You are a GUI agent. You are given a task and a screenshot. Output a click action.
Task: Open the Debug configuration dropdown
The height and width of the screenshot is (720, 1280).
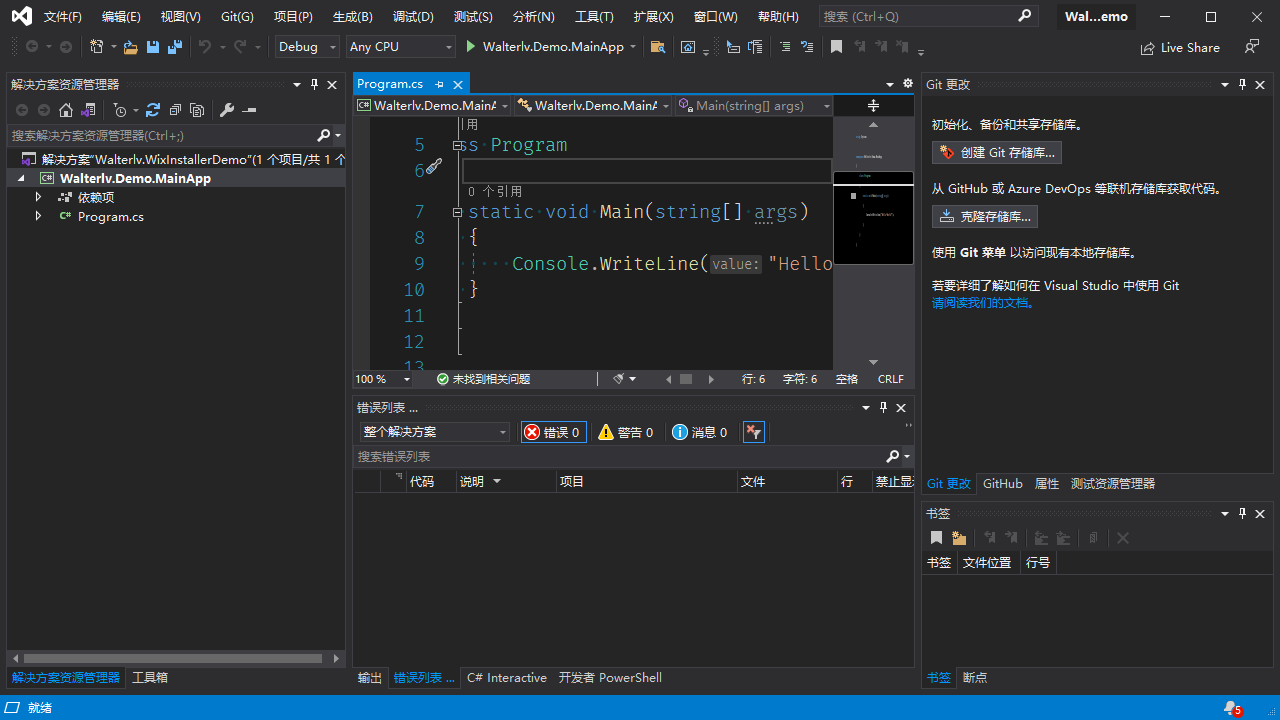(308, 47)
